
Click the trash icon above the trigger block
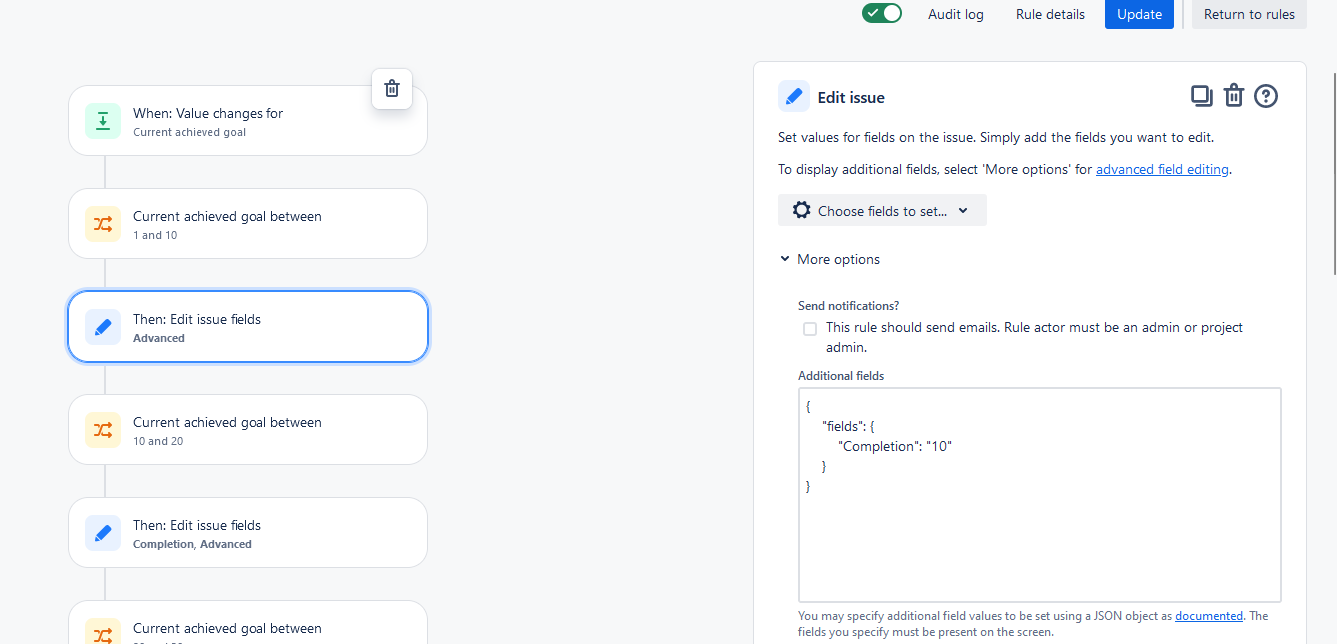391,89
